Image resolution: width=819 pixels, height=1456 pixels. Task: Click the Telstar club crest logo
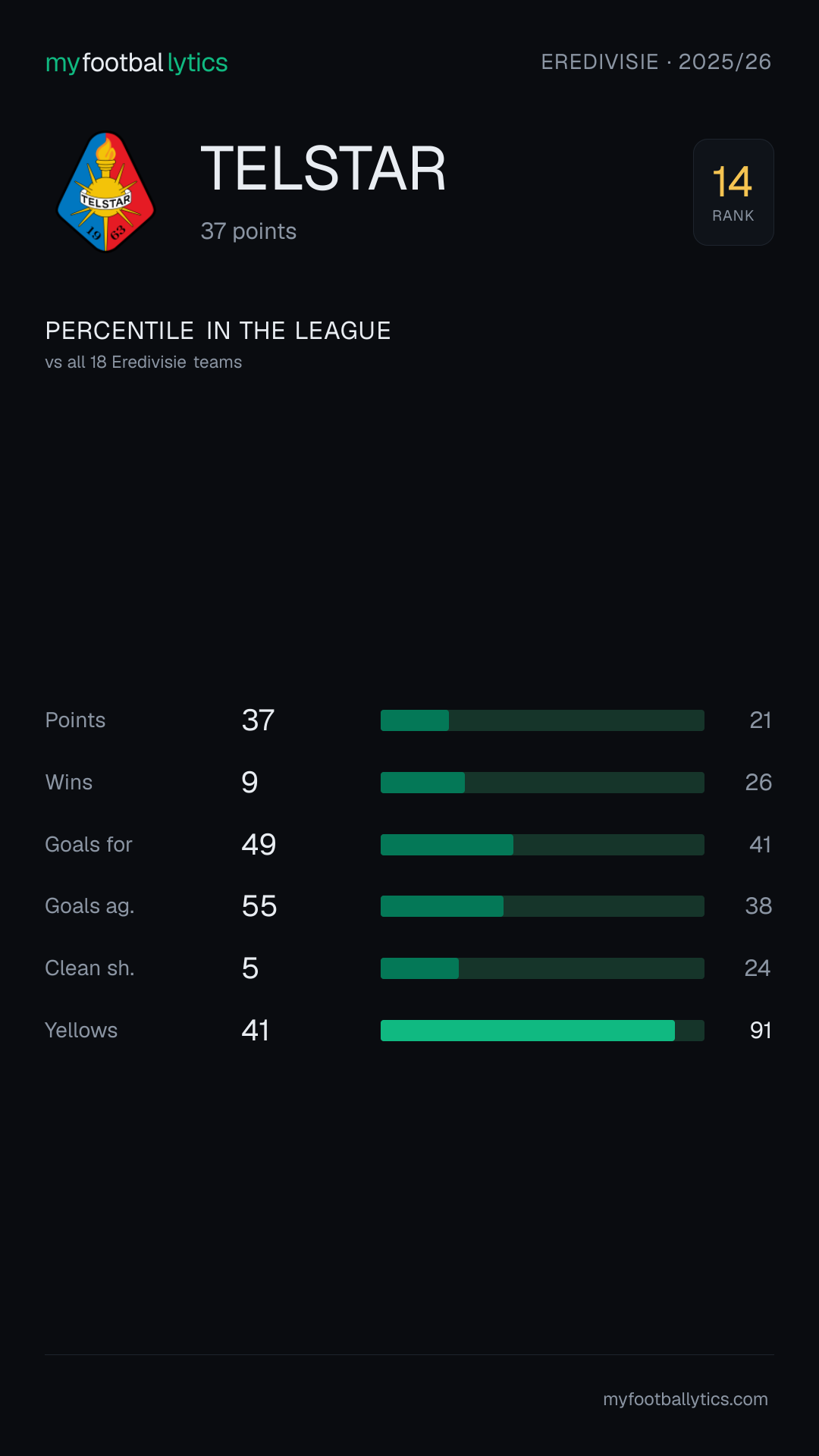(106, 192)
